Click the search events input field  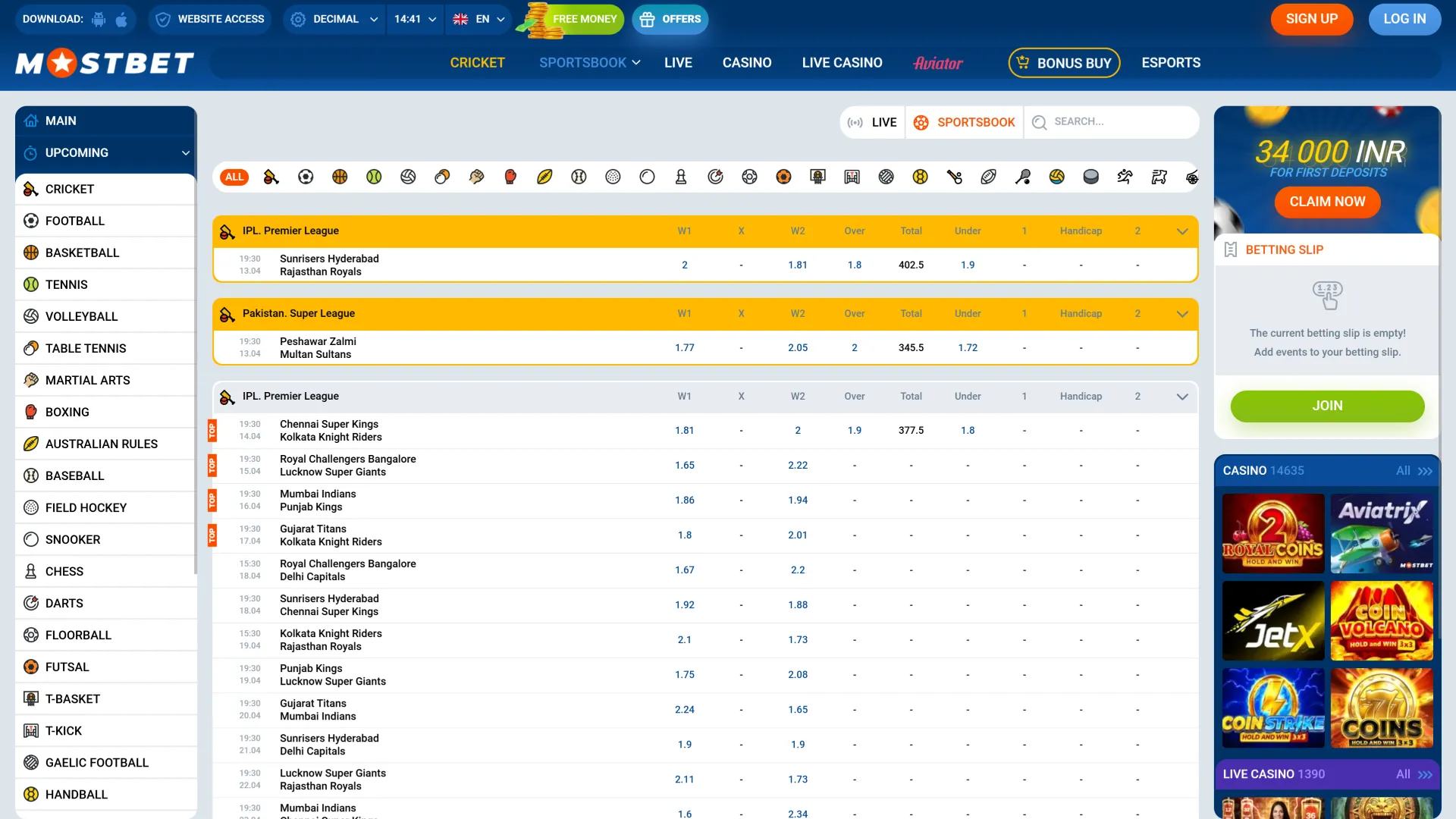point(1112,122)
